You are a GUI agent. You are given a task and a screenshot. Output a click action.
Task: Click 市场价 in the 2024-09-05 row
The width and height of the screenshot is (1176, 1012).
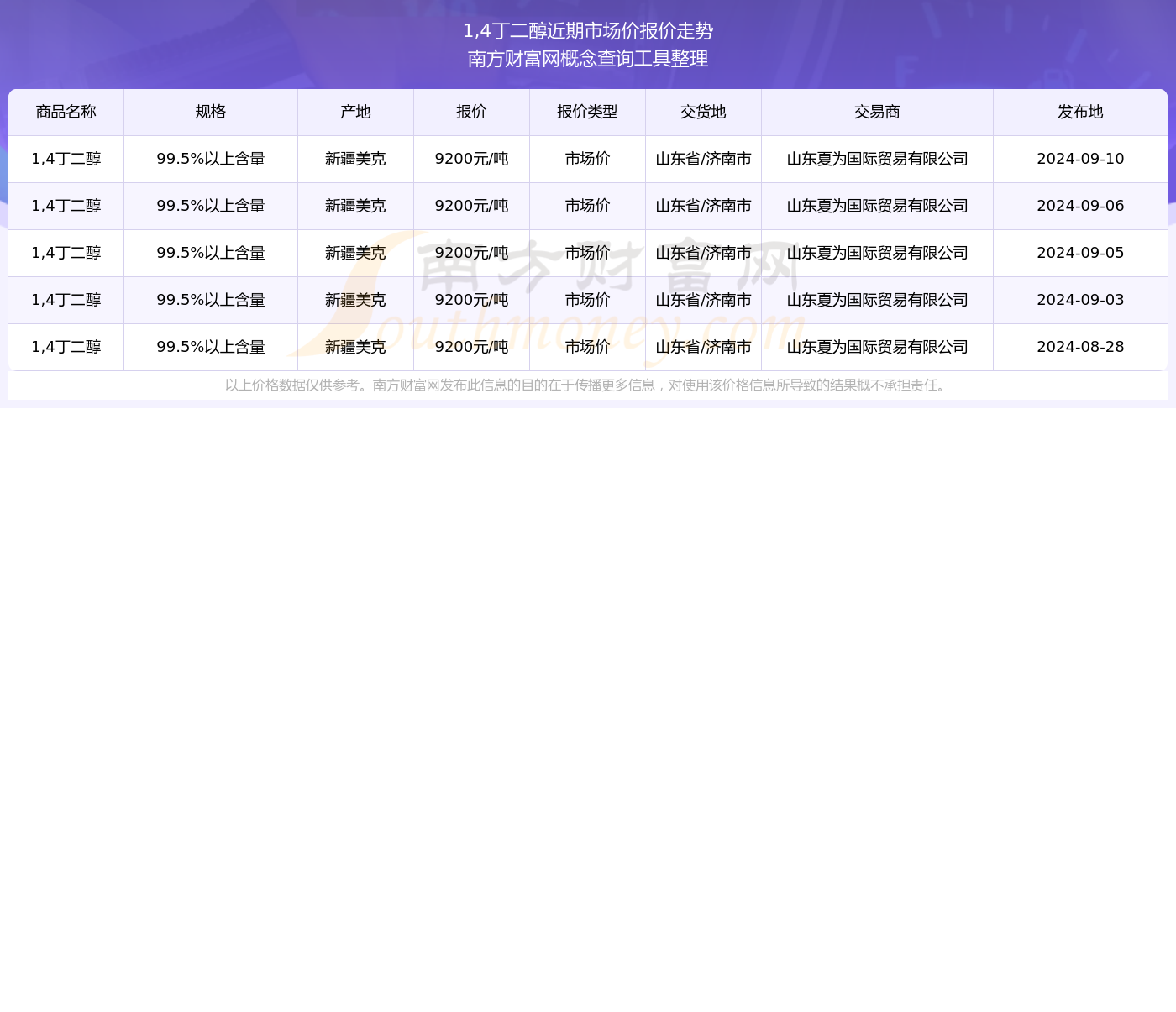tap(587, 253)
